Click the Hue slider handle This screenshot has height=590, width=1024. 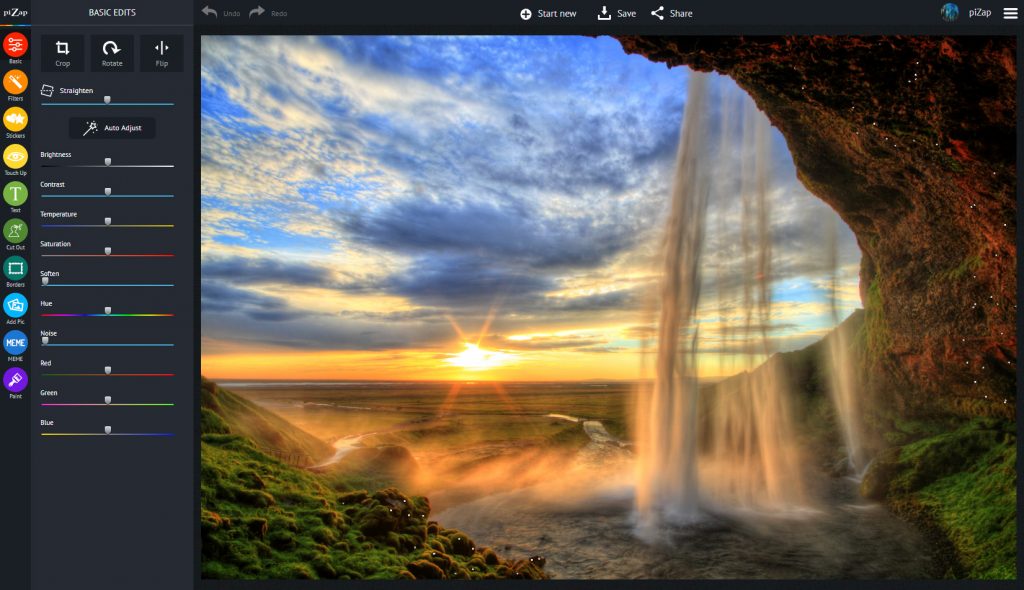[x=108, y=311]
